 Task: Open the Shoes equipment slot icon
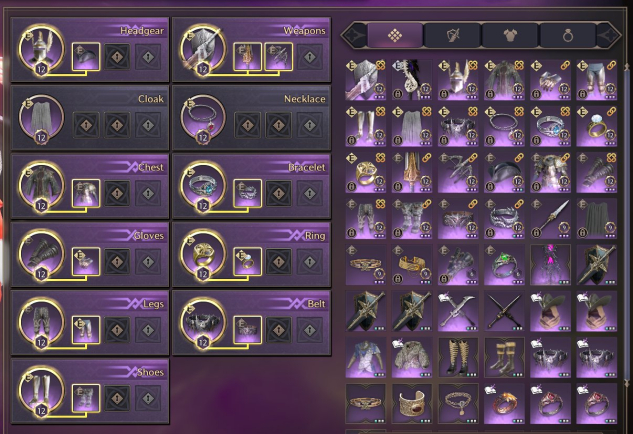41,391
